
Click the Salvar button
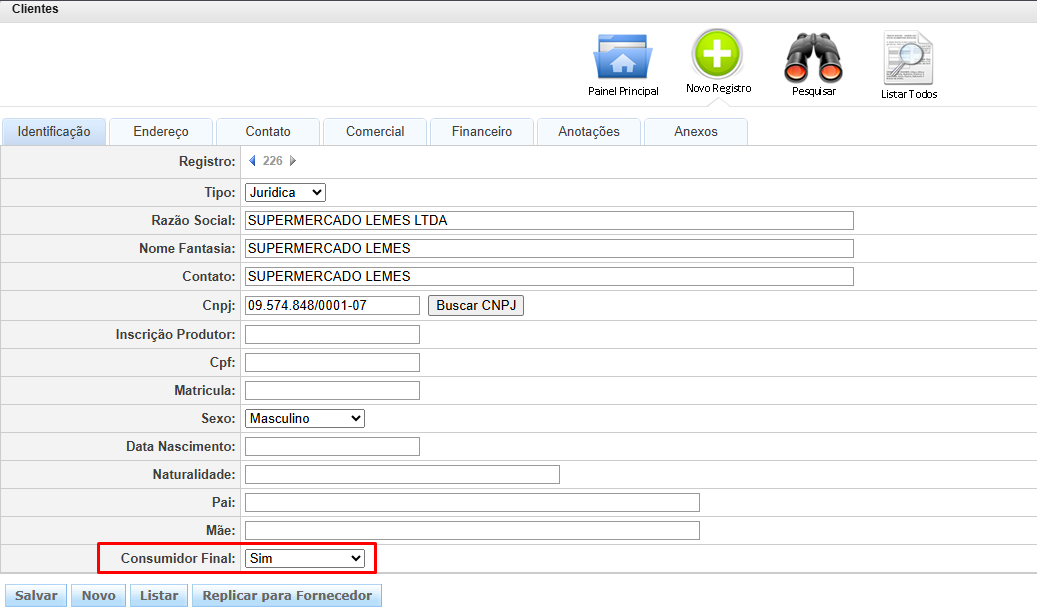click(x=36, y=595)
